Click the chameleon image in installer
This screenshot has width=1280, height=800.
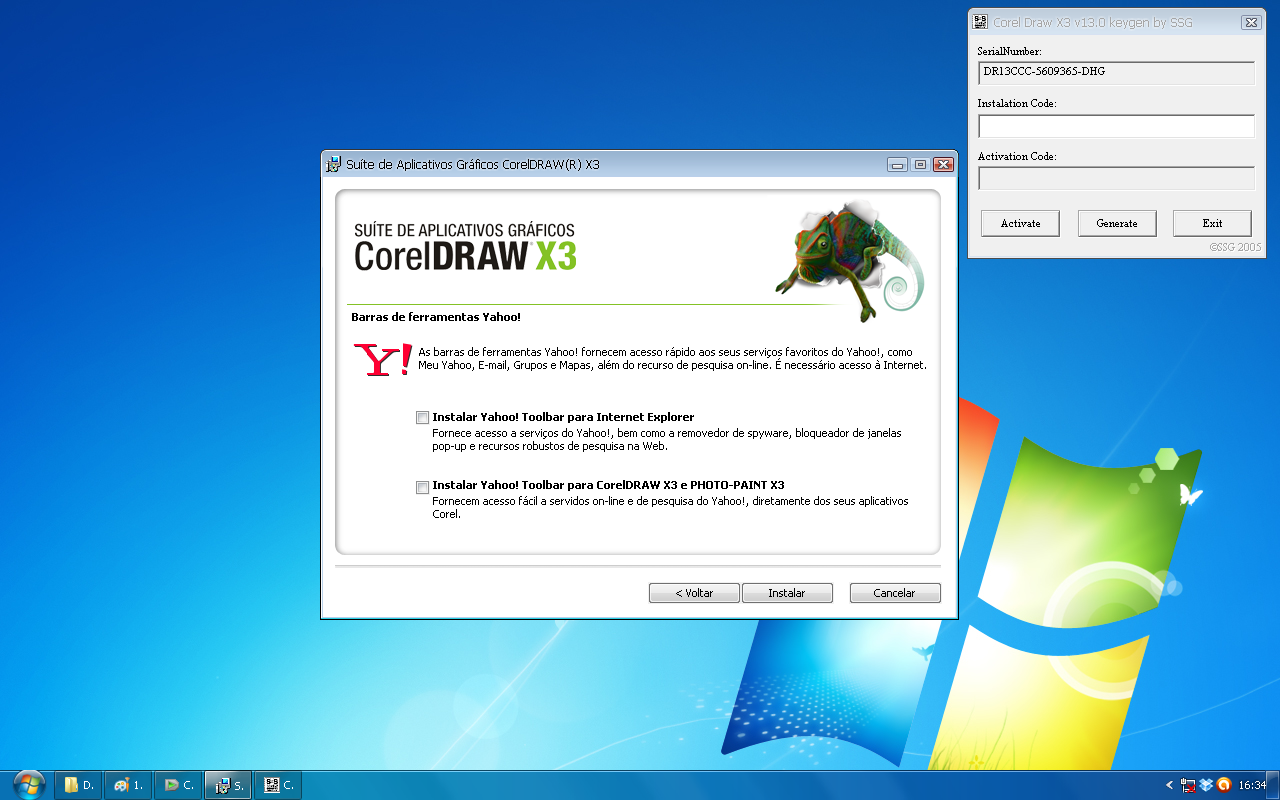pos(850,261)
